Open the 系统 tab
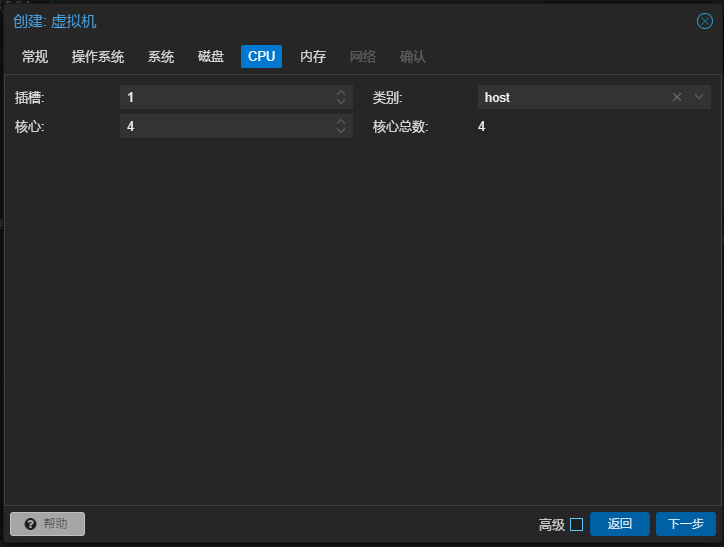724x547 pixels. [x=161, y=57]
